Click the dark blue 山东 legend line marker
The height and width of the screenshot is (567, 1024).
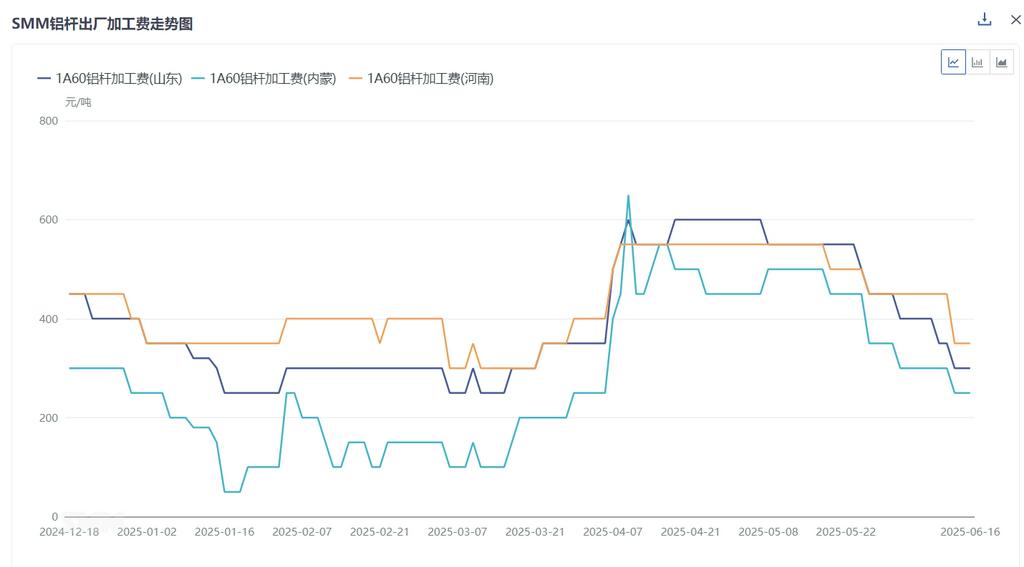44,78
